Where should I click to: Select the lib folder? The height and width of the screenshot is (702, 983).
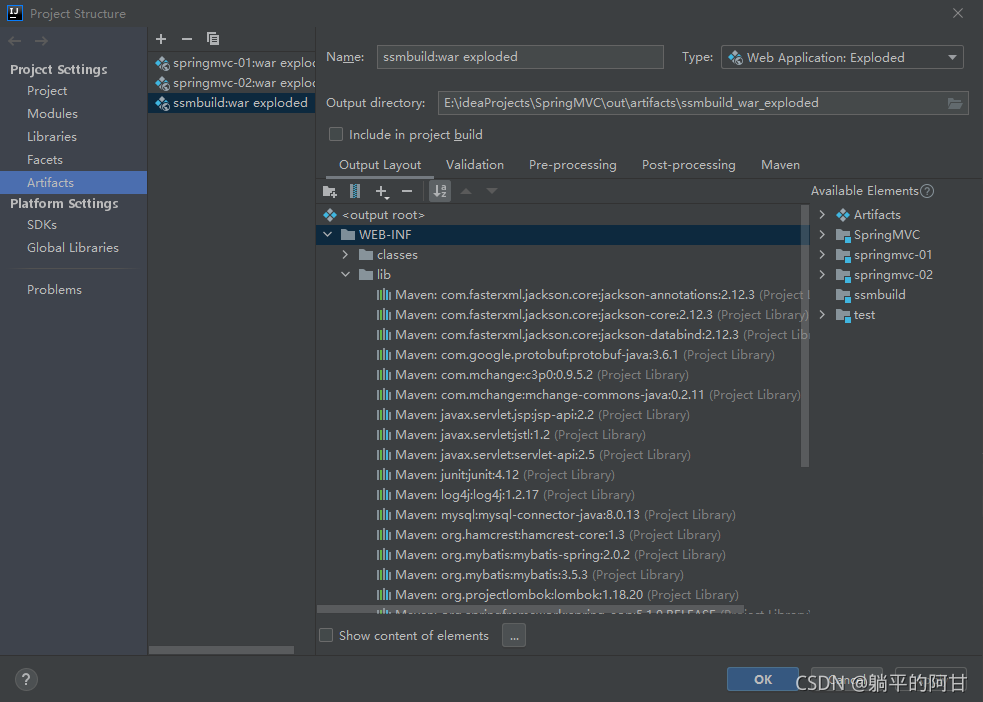383,275
